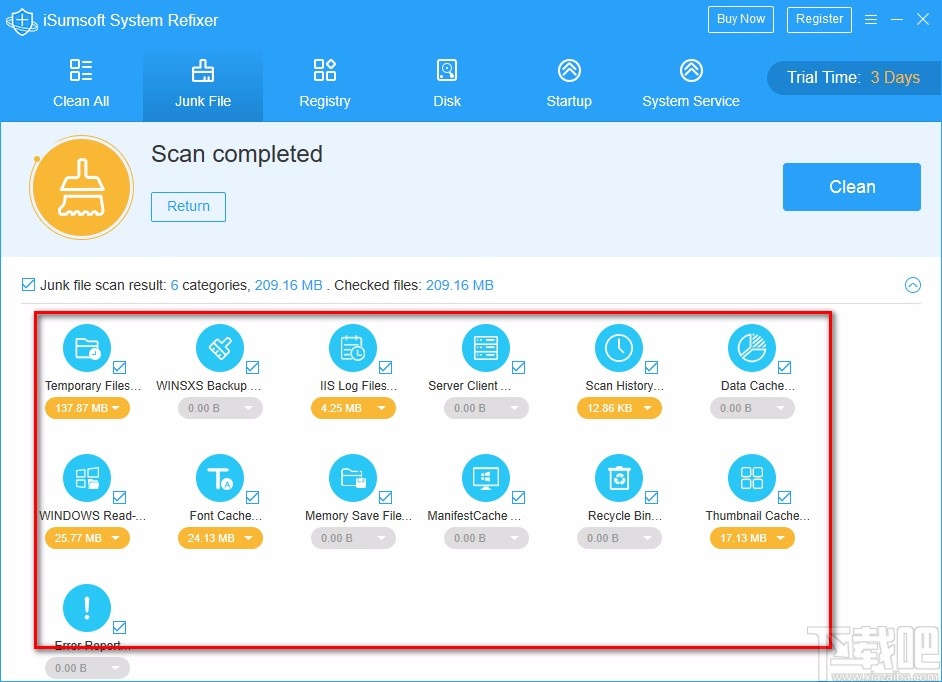Open the hamburger menu icon
The width and height of the screenshot is (942, 682).
pyautogui.click(x=871, y=20)
